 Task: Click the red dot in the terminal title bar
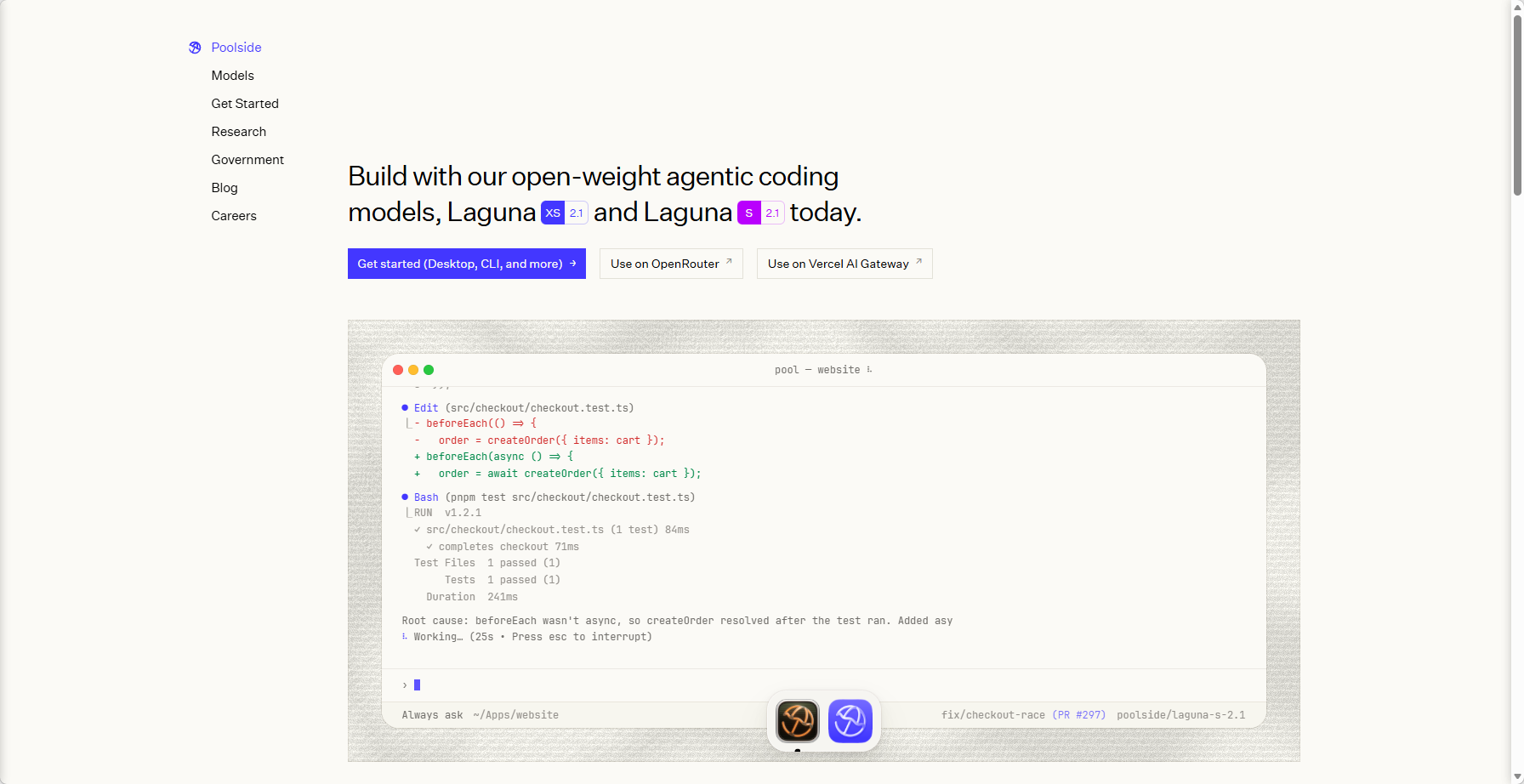[398, 370]
